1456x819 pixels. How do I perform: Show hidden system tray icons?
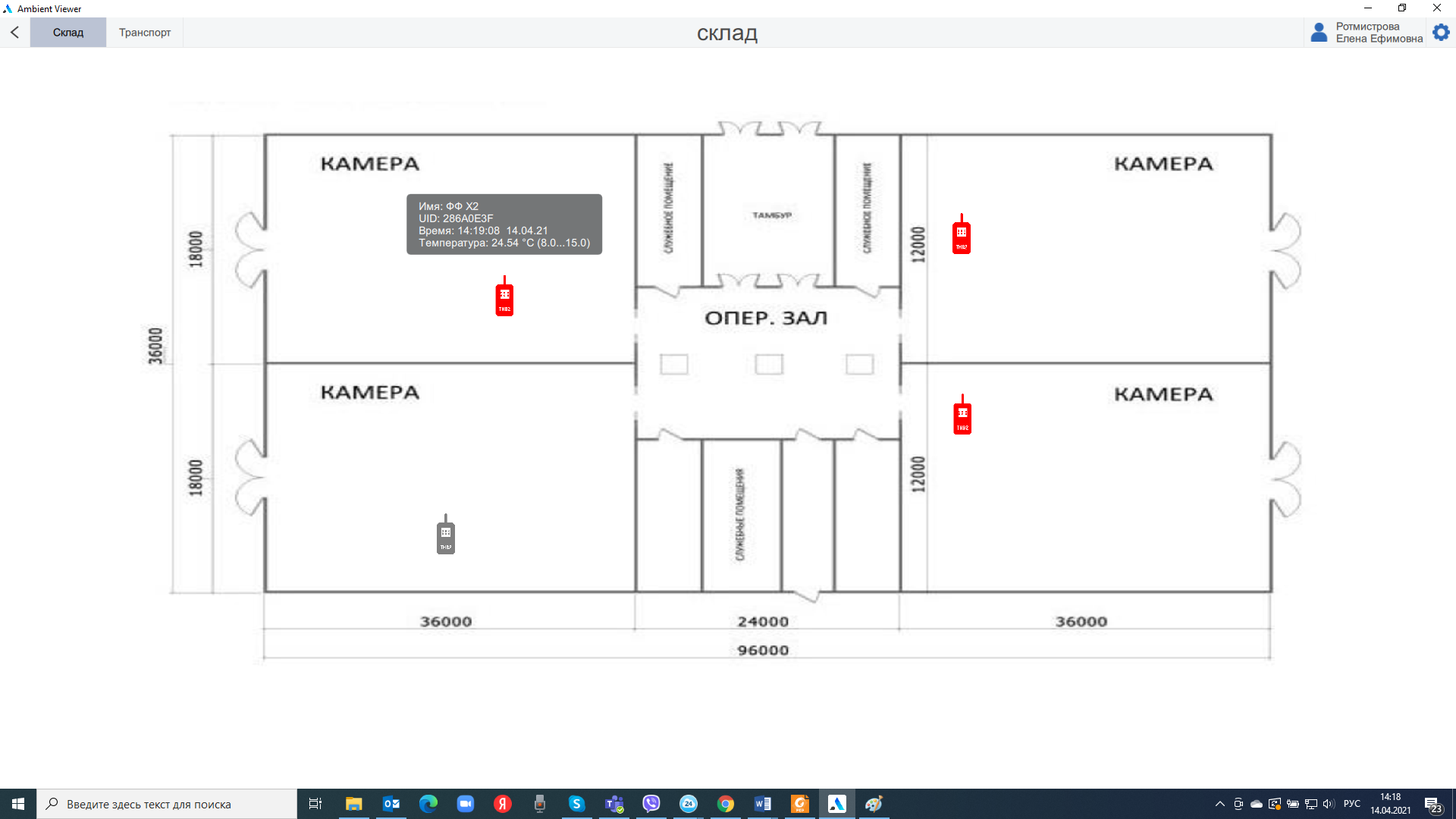1219,804
